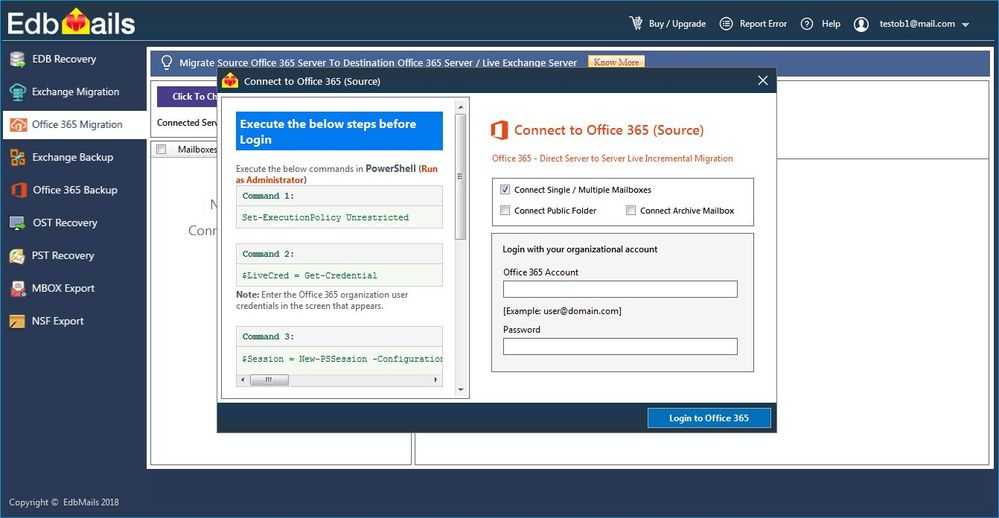The height and width of the screenshot is (518, 999).
Task: Click the steps panel scroll up arrow
Action: [x=461, y=107]
